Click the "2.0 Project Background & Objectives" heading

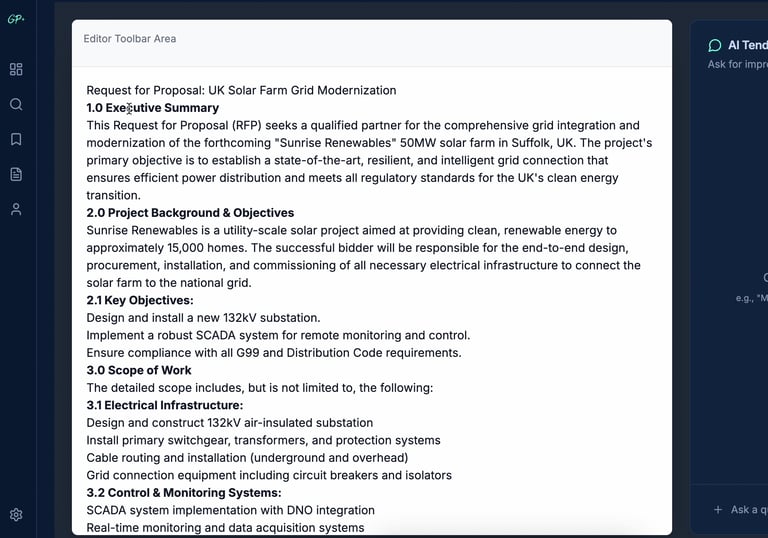190,213
